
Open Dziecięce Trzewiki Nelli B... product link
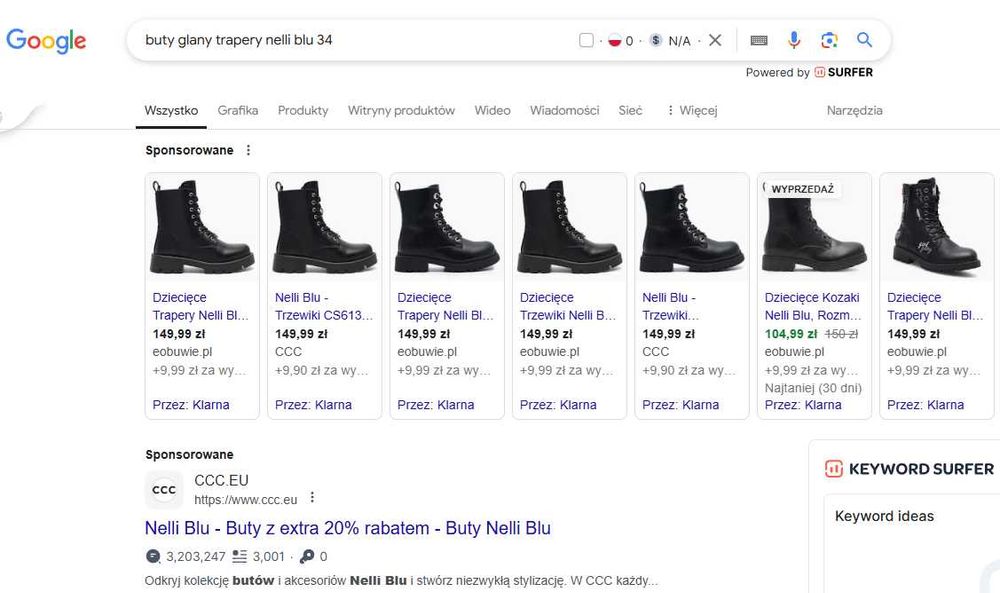568,306
